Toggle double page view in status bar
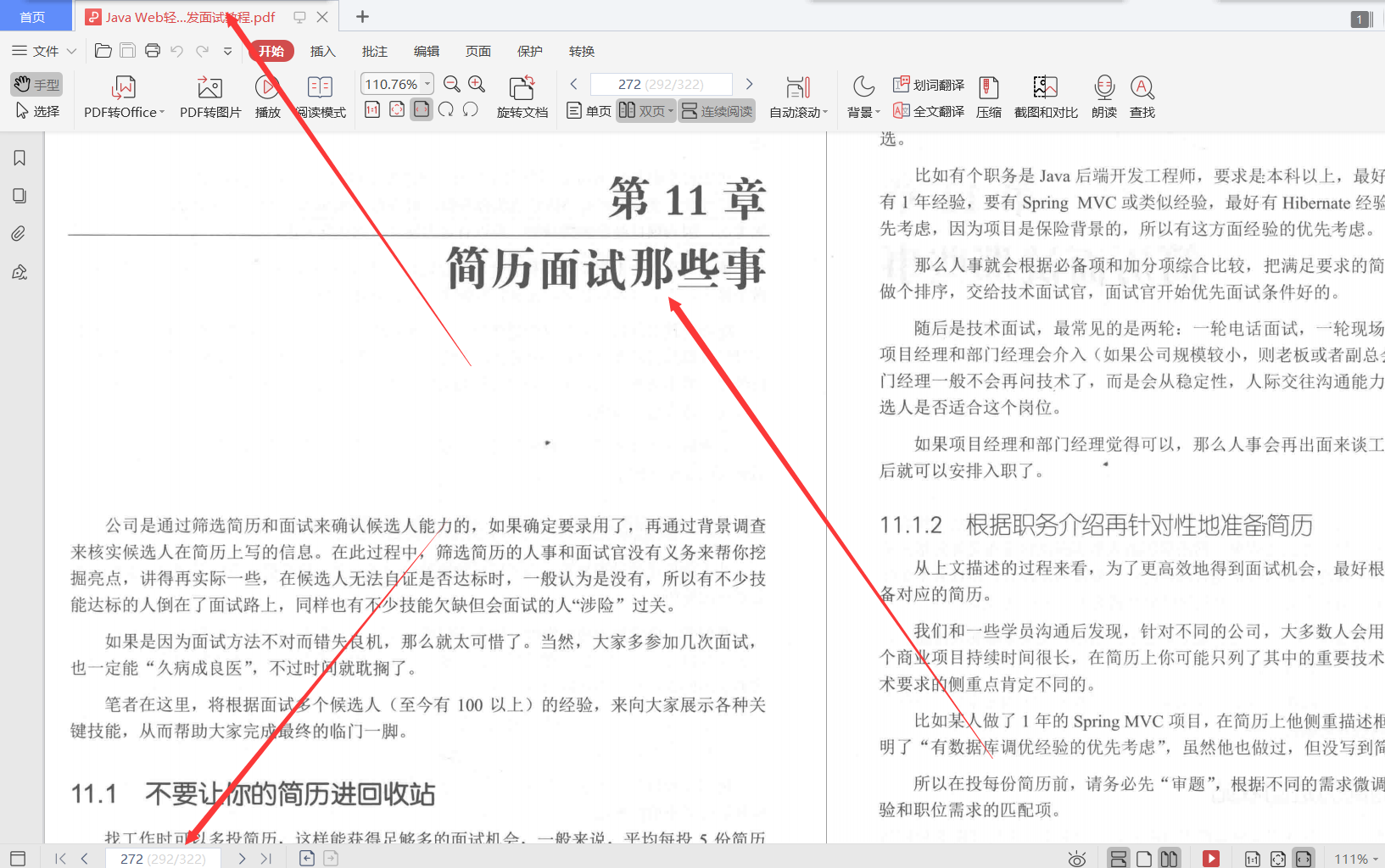 1169,859
